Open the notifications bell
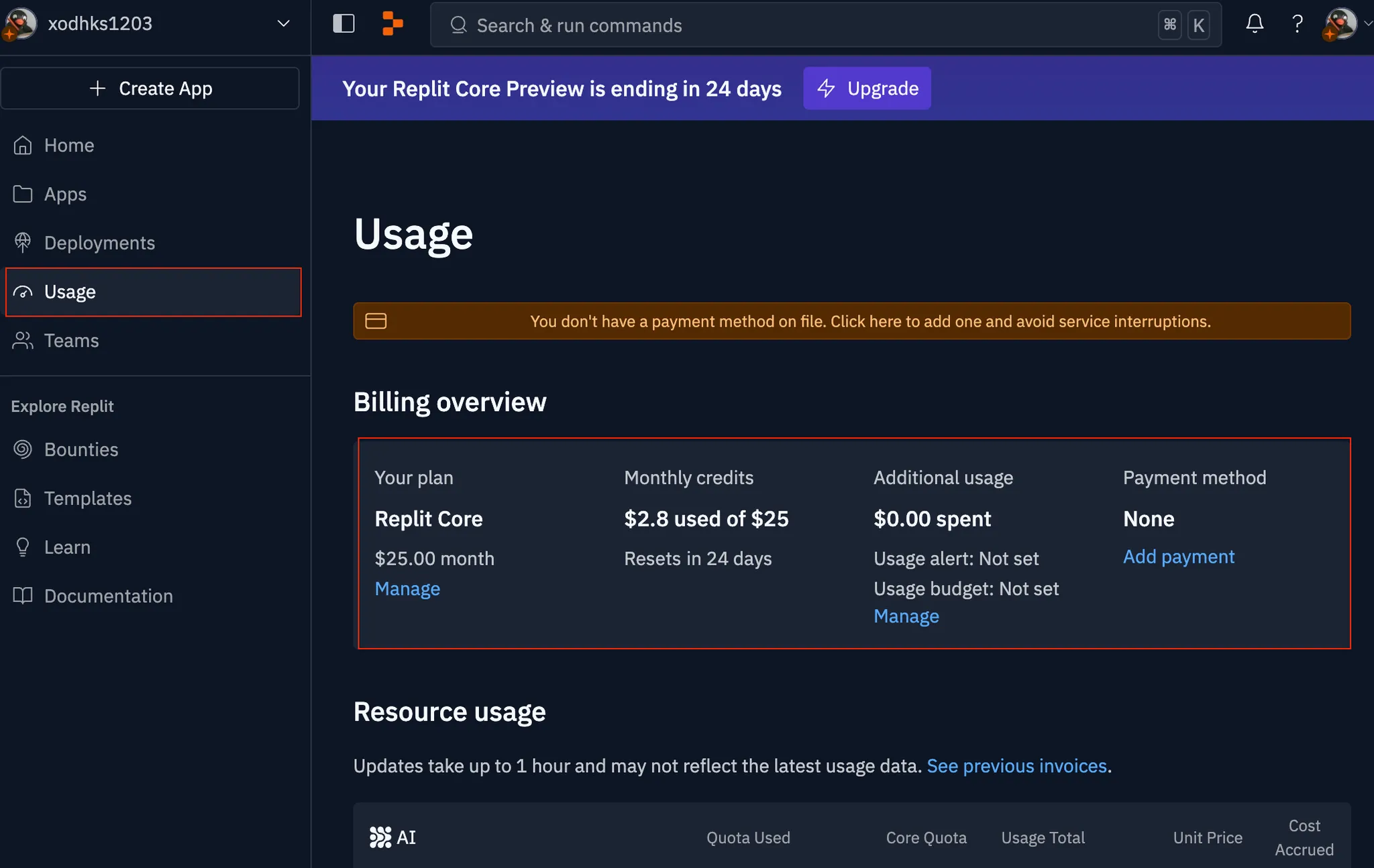This screenshot has width=1374, height=868. [1254, 24]
